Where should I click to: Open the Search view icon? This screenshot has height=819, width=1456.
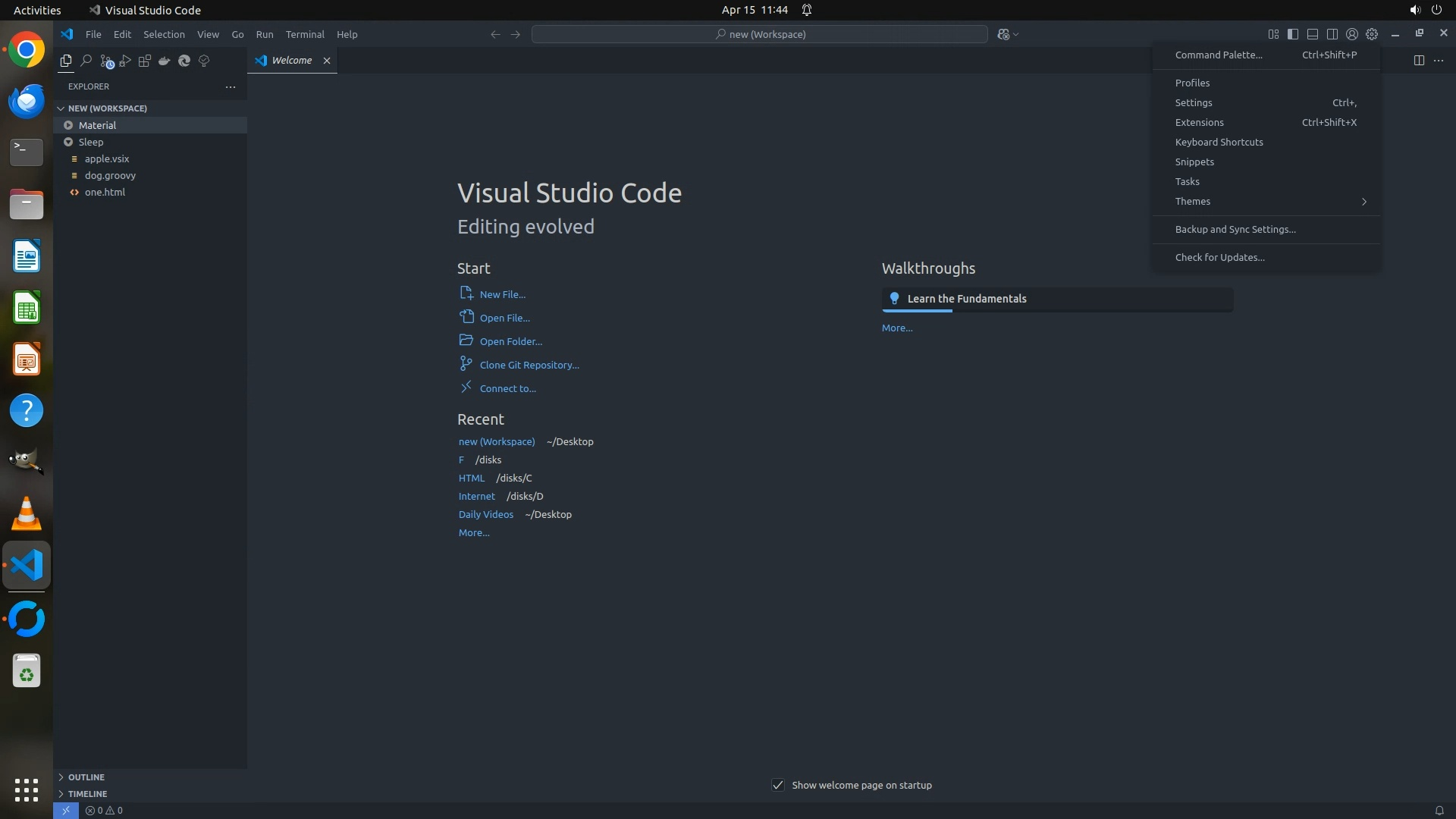(x=86, y=61)
